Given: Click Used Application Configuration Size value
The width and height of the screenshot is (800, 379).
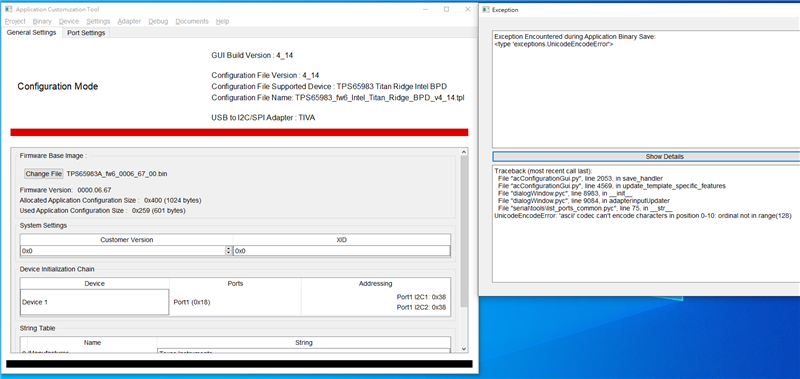Looking at the screenshot, I should click(159, 210).
